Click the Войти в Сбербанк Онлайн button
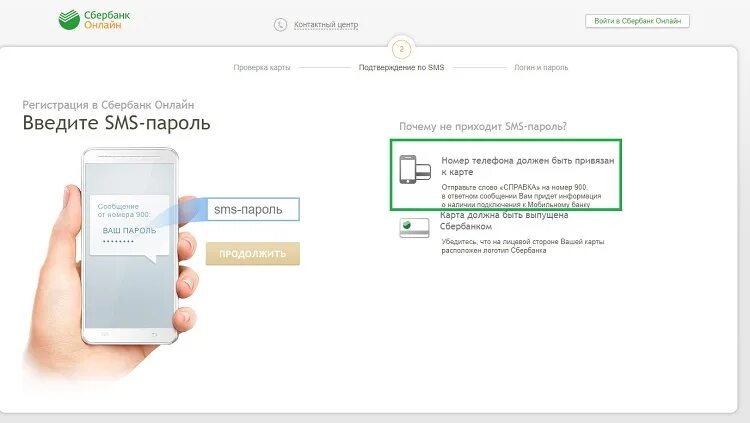 pos(637,21)
